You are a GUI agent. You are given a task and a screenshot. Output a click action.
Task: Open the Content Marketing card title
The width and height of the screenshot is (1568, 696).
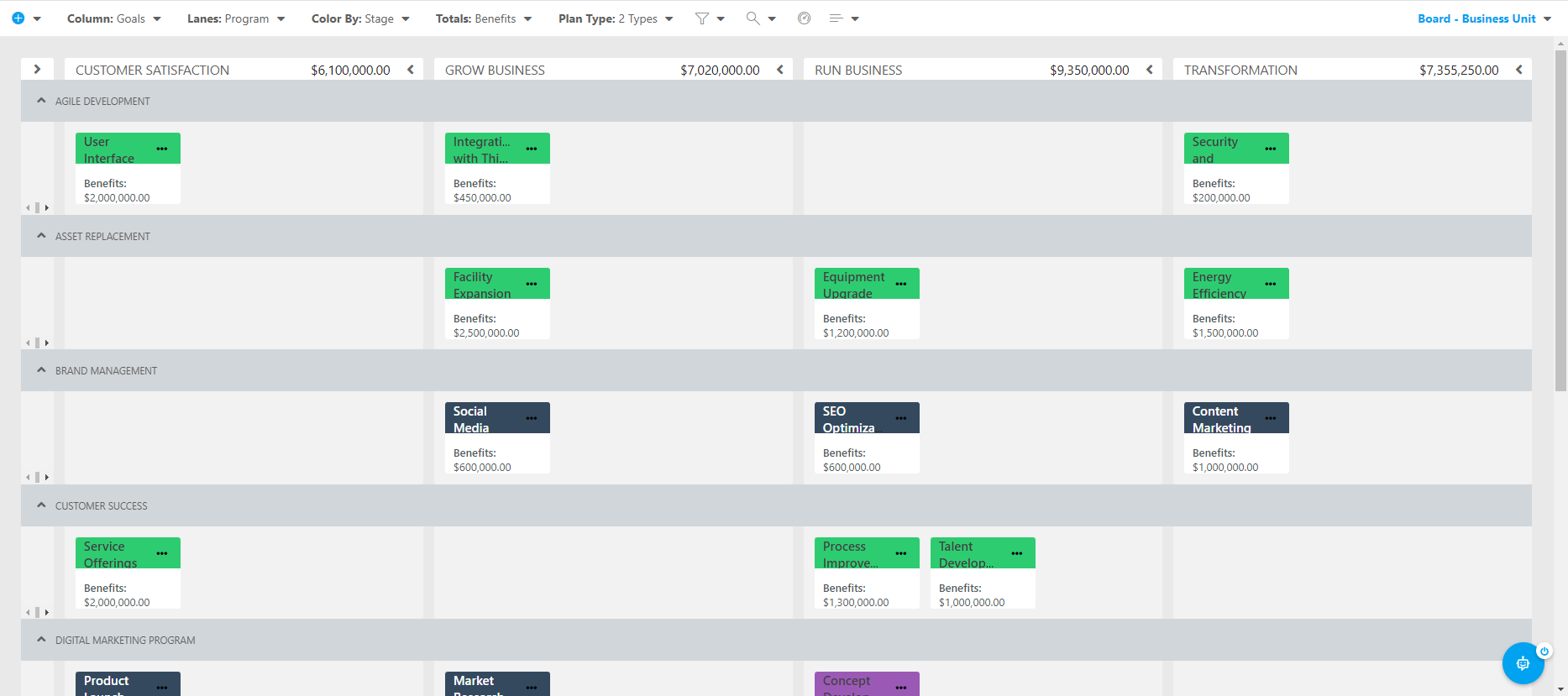pos(1222,419)
